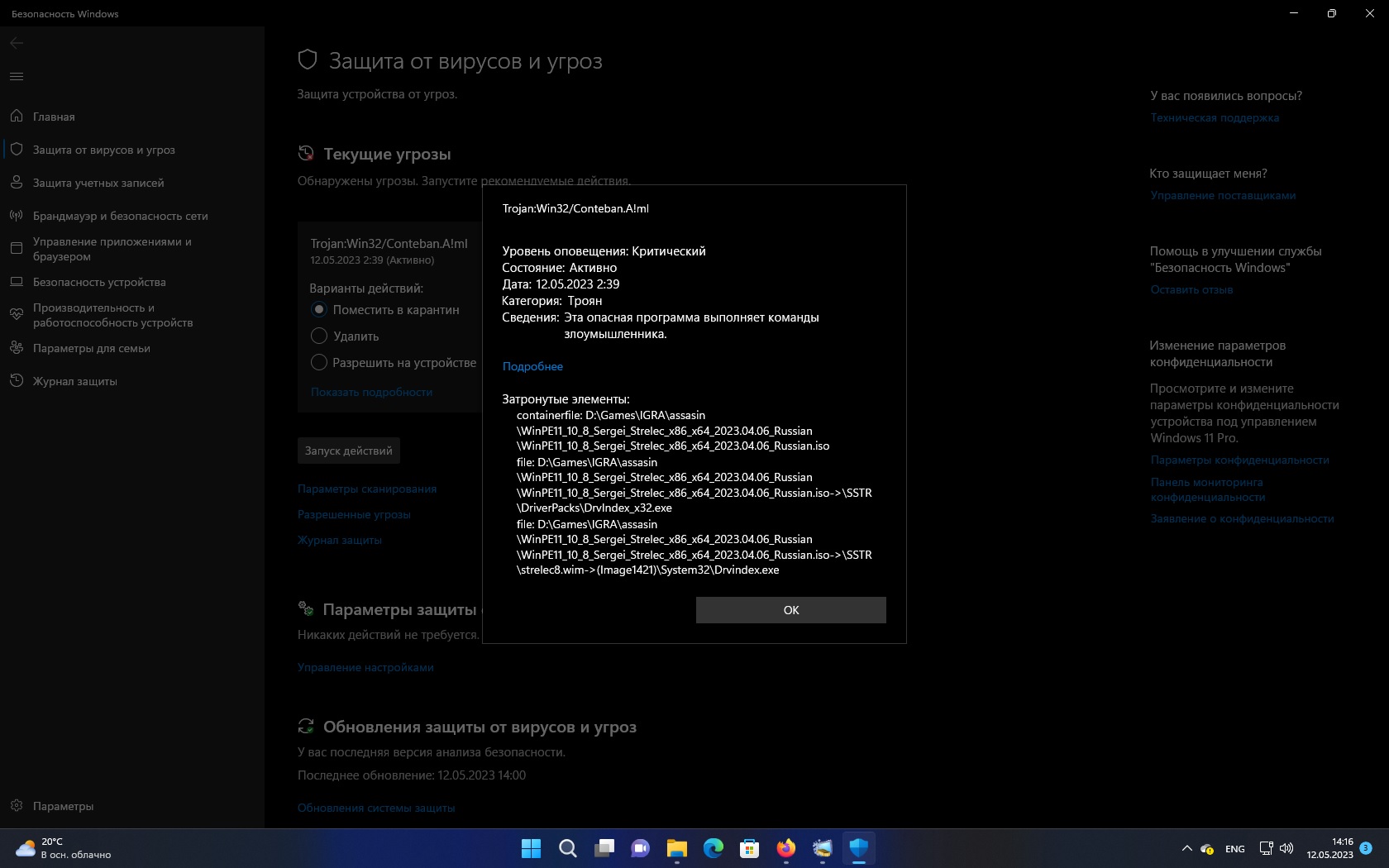Click the Запуск действий button
The width and height of the screenshot is (1389, 868).
pos(348,451)
